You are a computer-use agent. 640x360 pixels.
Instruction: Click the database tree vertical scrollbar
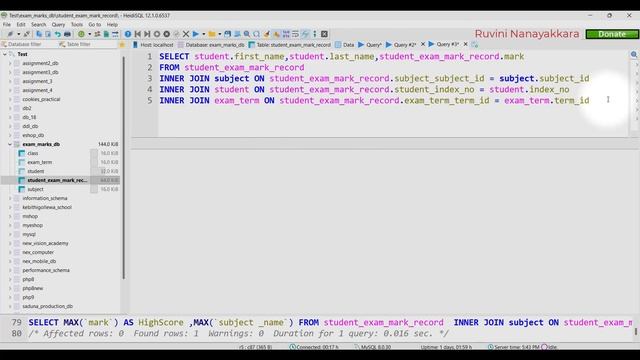pos(124,167)
